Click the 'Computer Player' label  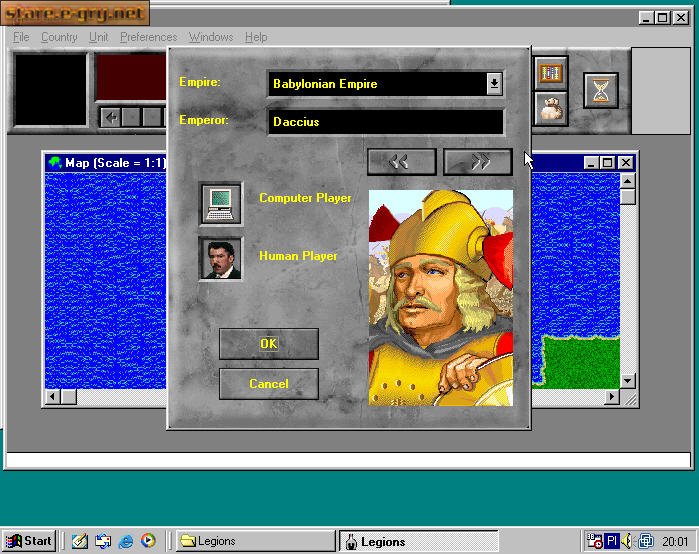point(305,198)
